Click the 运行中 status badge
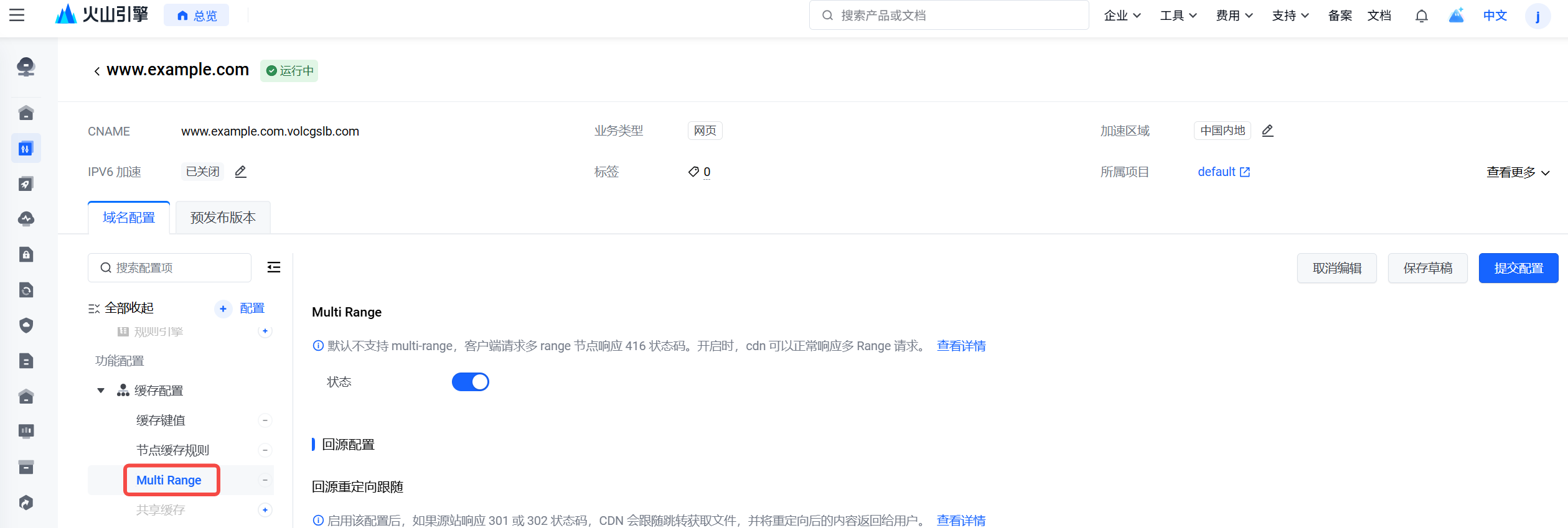This screenshot has width=1568, height=528. click(x=289, y=71)
